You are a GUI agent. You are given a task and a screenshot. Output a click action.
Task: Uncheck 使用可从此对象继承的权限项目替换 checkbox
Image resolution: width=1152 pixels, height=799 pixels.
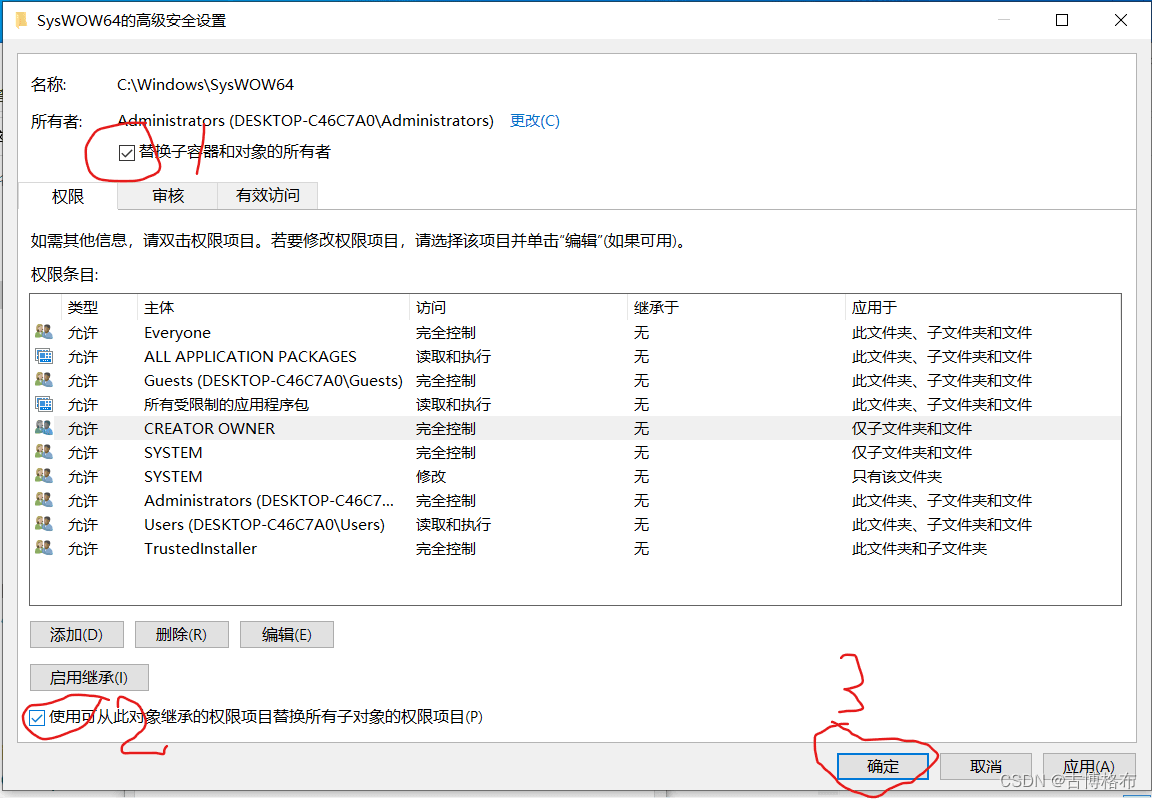point(38,717)
